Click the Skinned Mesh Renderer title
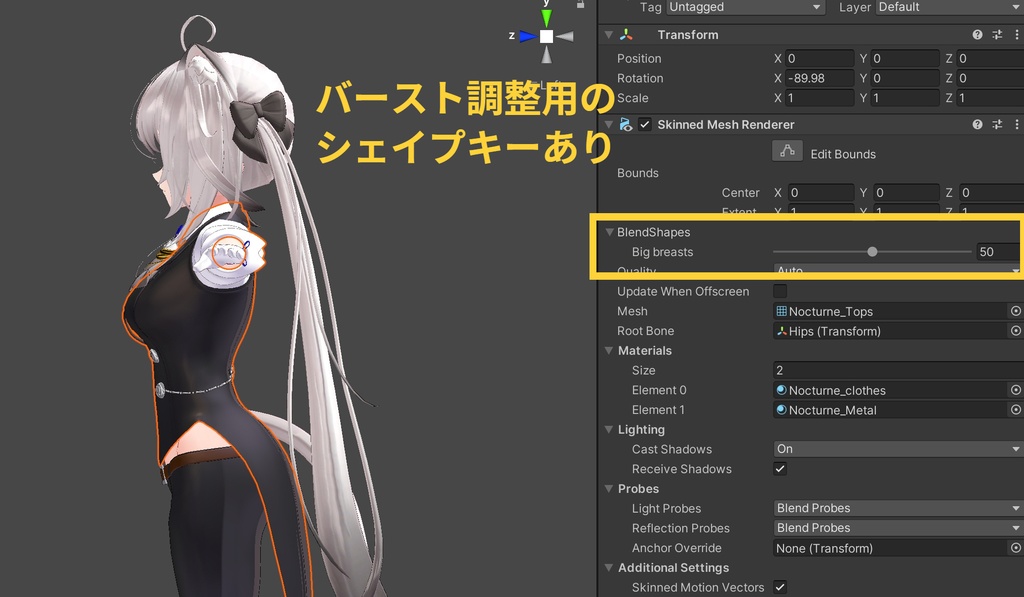Viewport: 1024px width, 597px height. coord(726,124)
